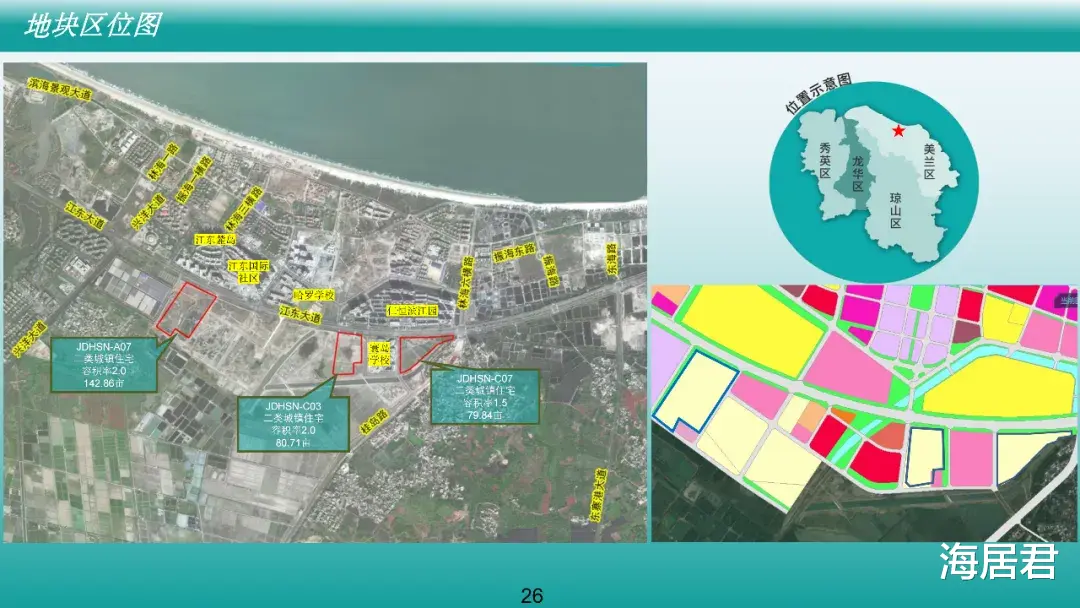The image size is (1080, 608).
Task: Select 美兰区 on the location map
Action: [929, 161]
